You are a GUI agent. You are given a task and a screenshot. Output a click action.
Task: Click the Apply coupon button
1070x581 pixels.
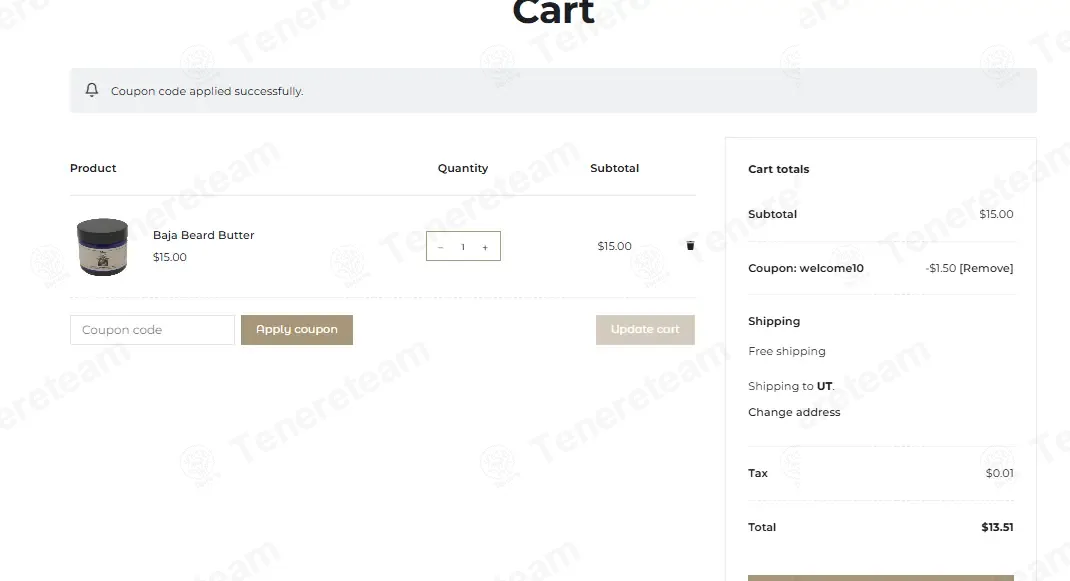tap(297, 330)
